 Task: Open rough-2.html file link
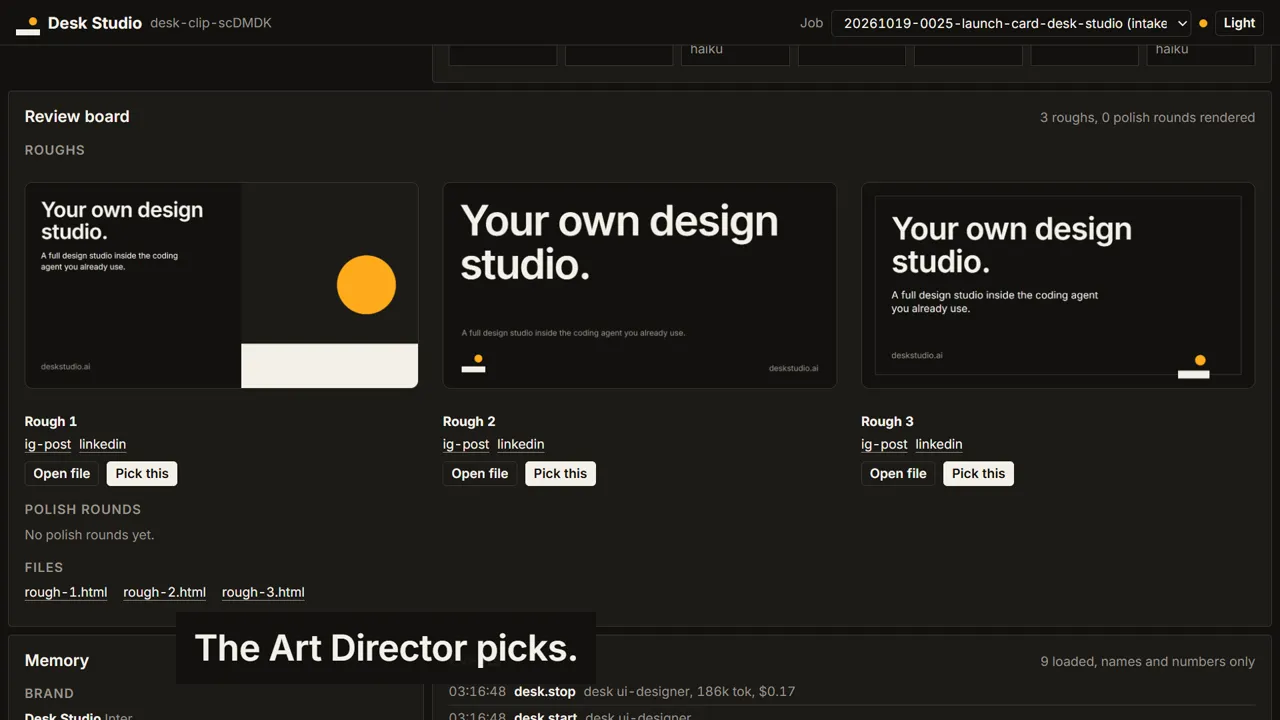point(165,592)
